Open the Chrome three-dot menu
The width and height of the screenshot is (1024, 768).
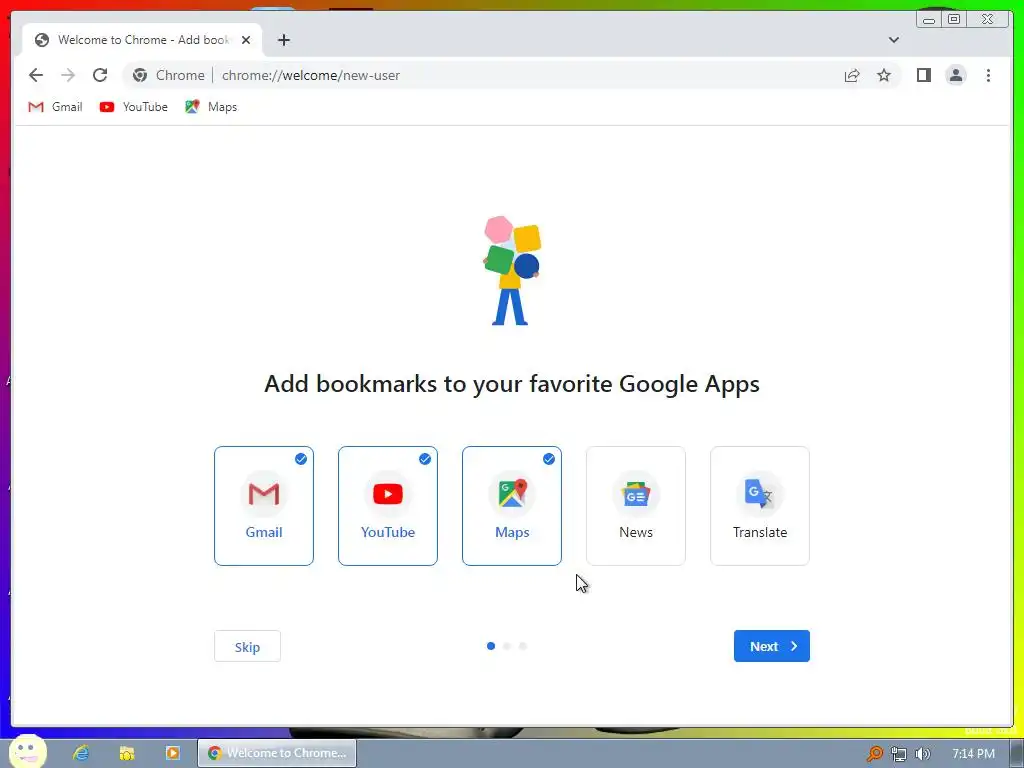point(988,75)
